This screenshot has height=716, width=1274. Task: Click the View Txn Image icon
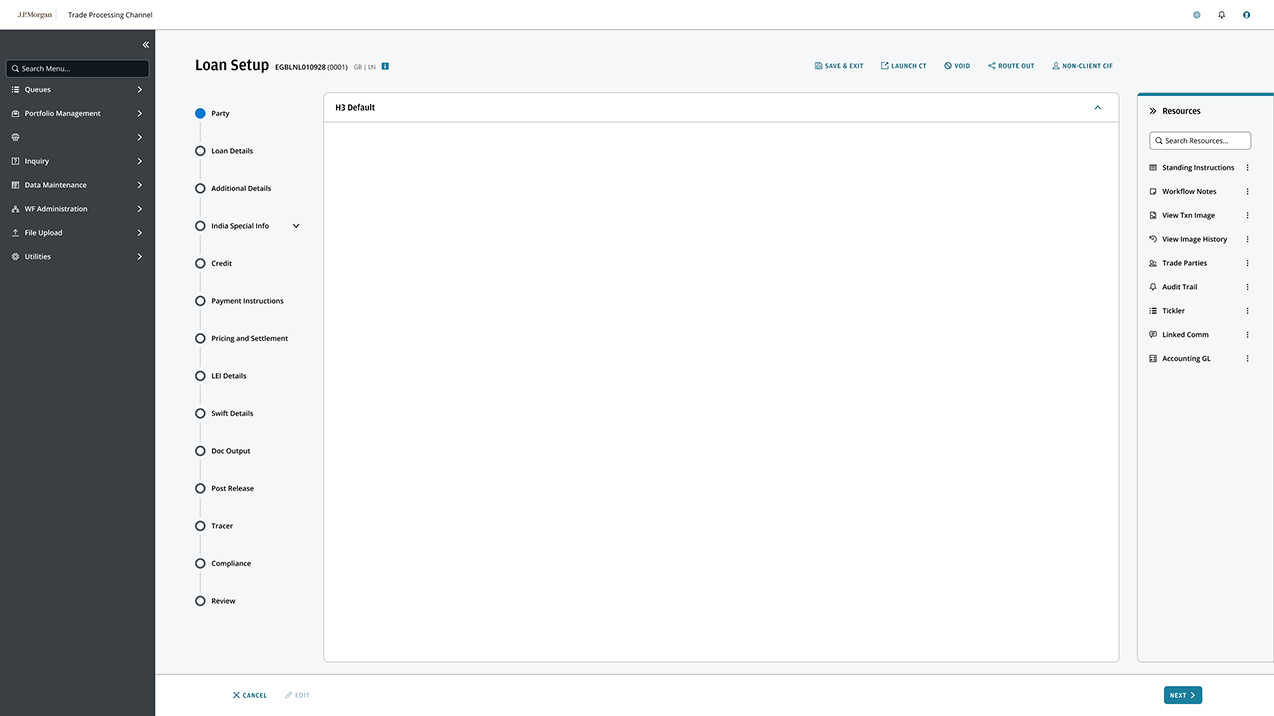point(1153,216)
